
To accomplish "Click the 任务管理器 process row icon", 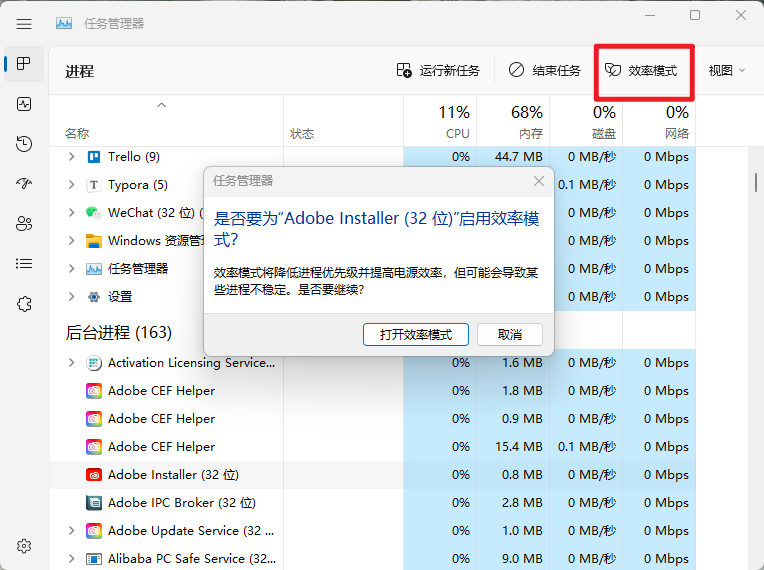I will (94, 269).
